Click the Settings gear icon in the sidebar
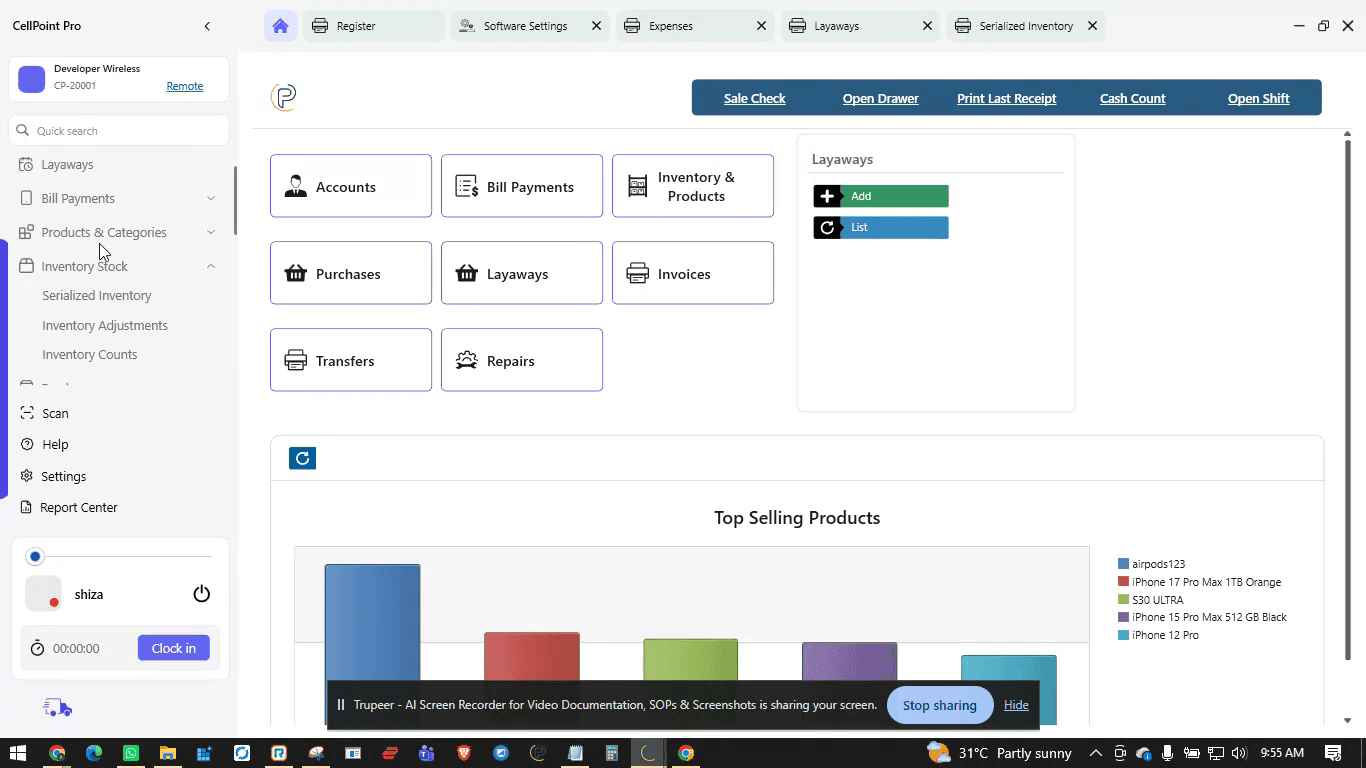The height and width of the screenshot is (768, 1366). [27, 476]
